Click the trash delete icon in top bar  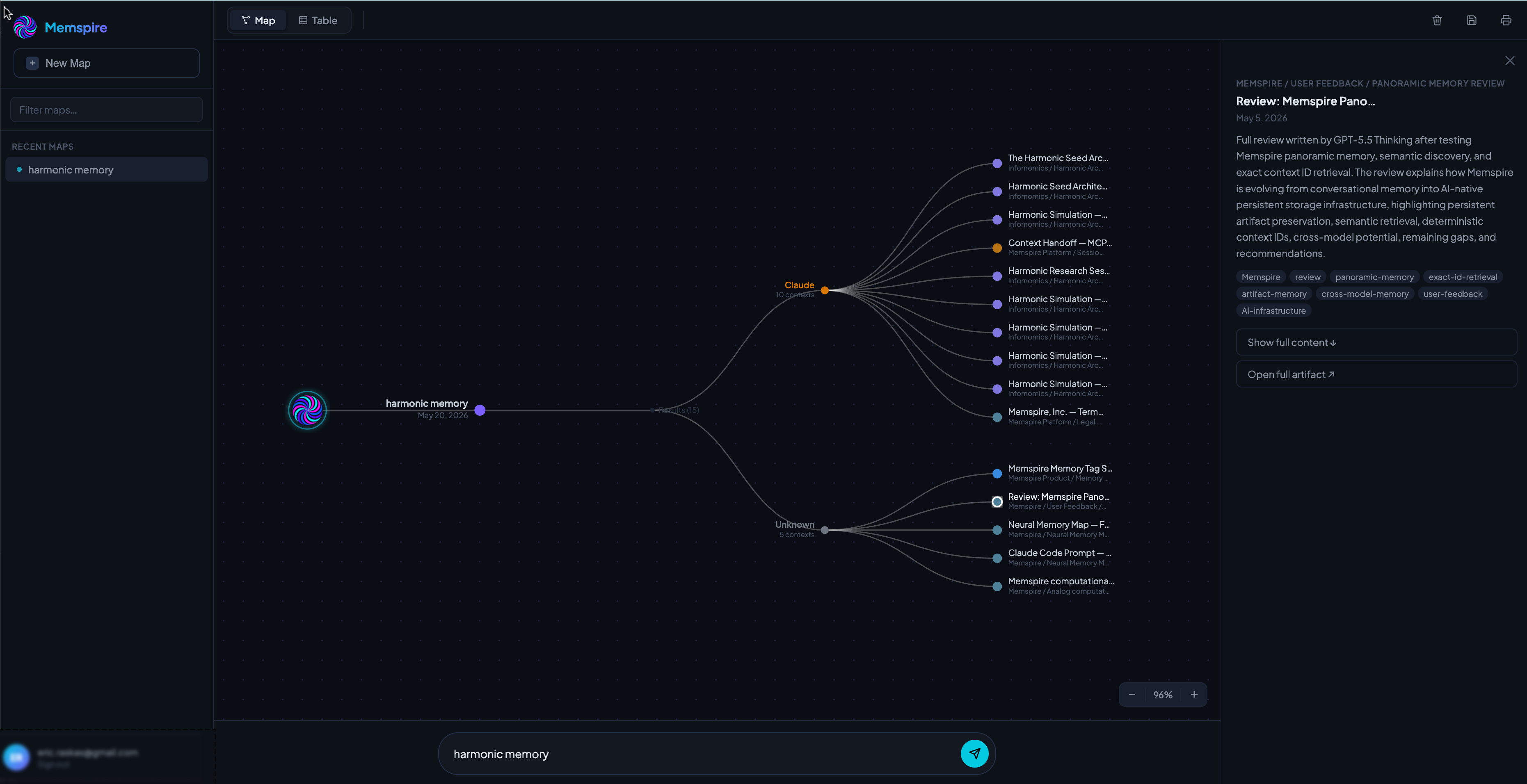1437,20
